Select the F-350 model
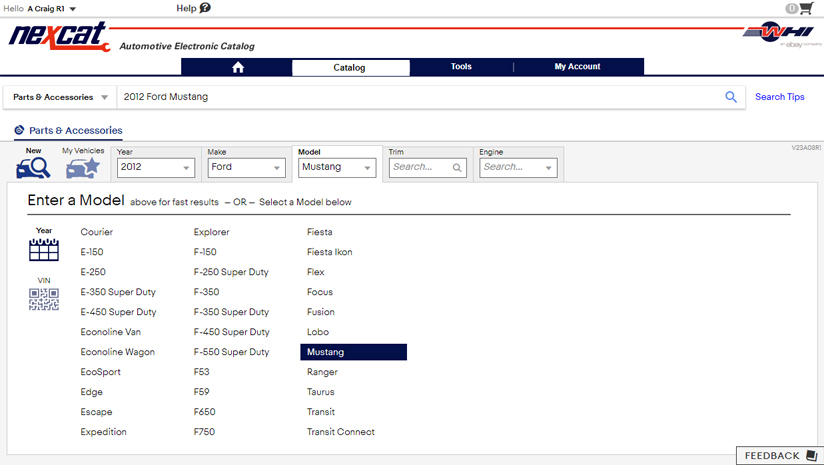Viewport: 824px width, 465px height. [207, 292]
